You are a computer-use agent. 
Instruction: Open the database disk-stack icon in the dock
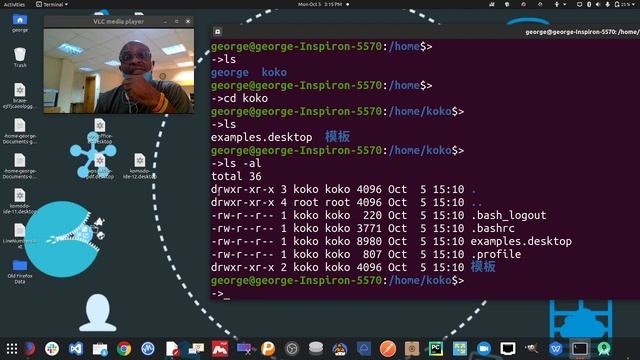pos(316,348)
